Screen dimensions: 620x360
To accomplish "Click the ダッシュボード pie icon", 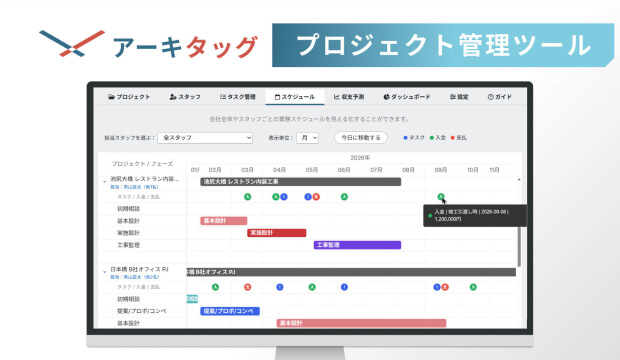I will click(386, 97).
